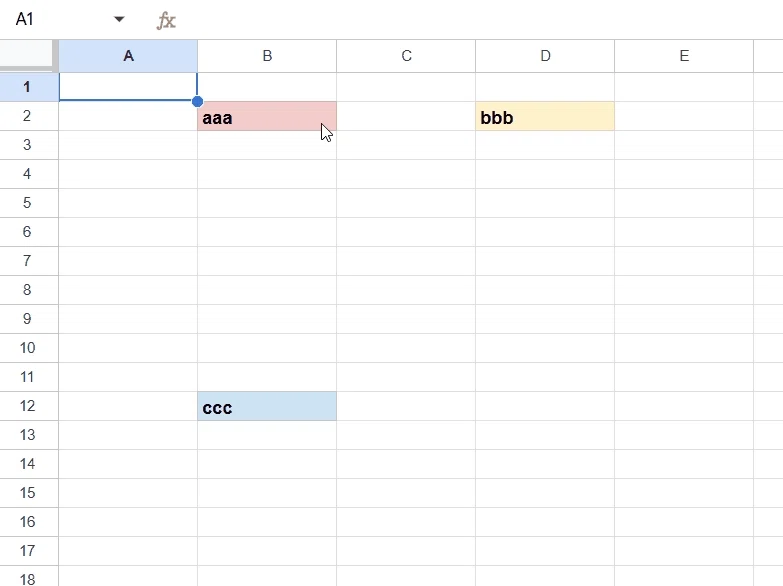Select column C header
The height and width of the screenshot is (586, 783).
click(x=406, y=56)
